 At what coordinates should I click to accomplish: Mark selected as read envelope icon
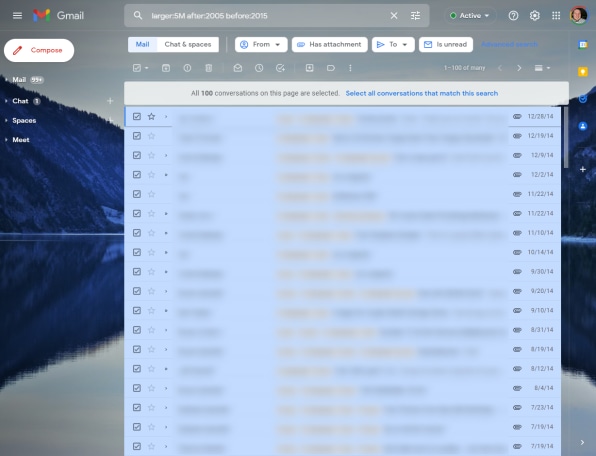click(238, 68)
